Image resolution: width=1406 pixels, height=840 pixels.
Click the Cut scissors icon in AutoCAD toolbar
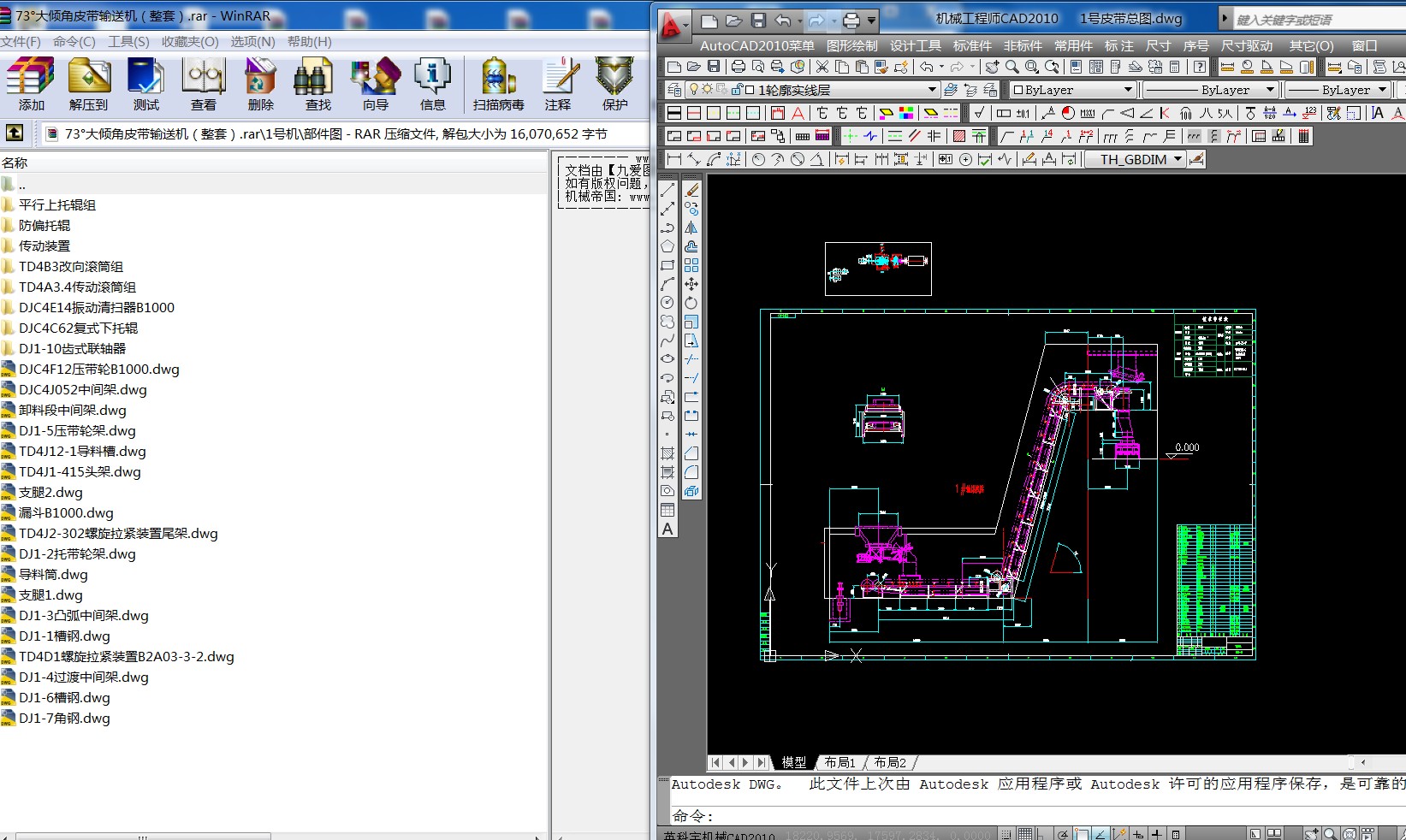[x=822, y=66]
